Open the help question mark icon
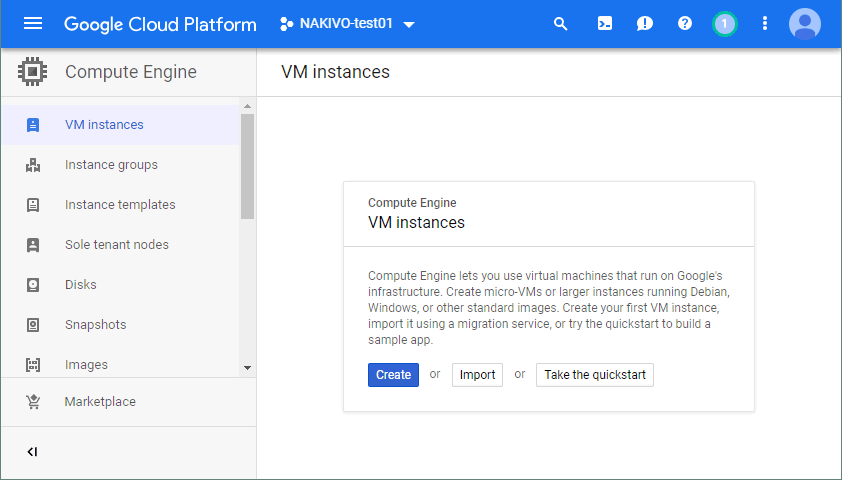842x480 pixels. [x=685, y=24]
